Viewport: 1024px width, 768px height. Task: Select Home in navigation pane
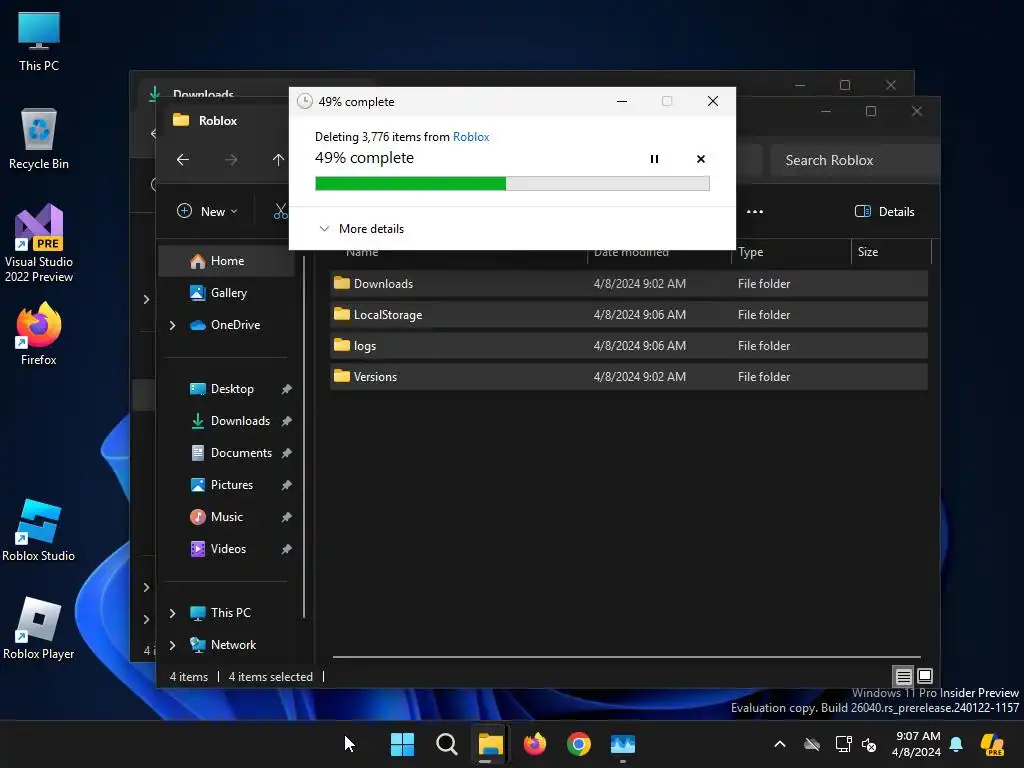click(226, 261)
